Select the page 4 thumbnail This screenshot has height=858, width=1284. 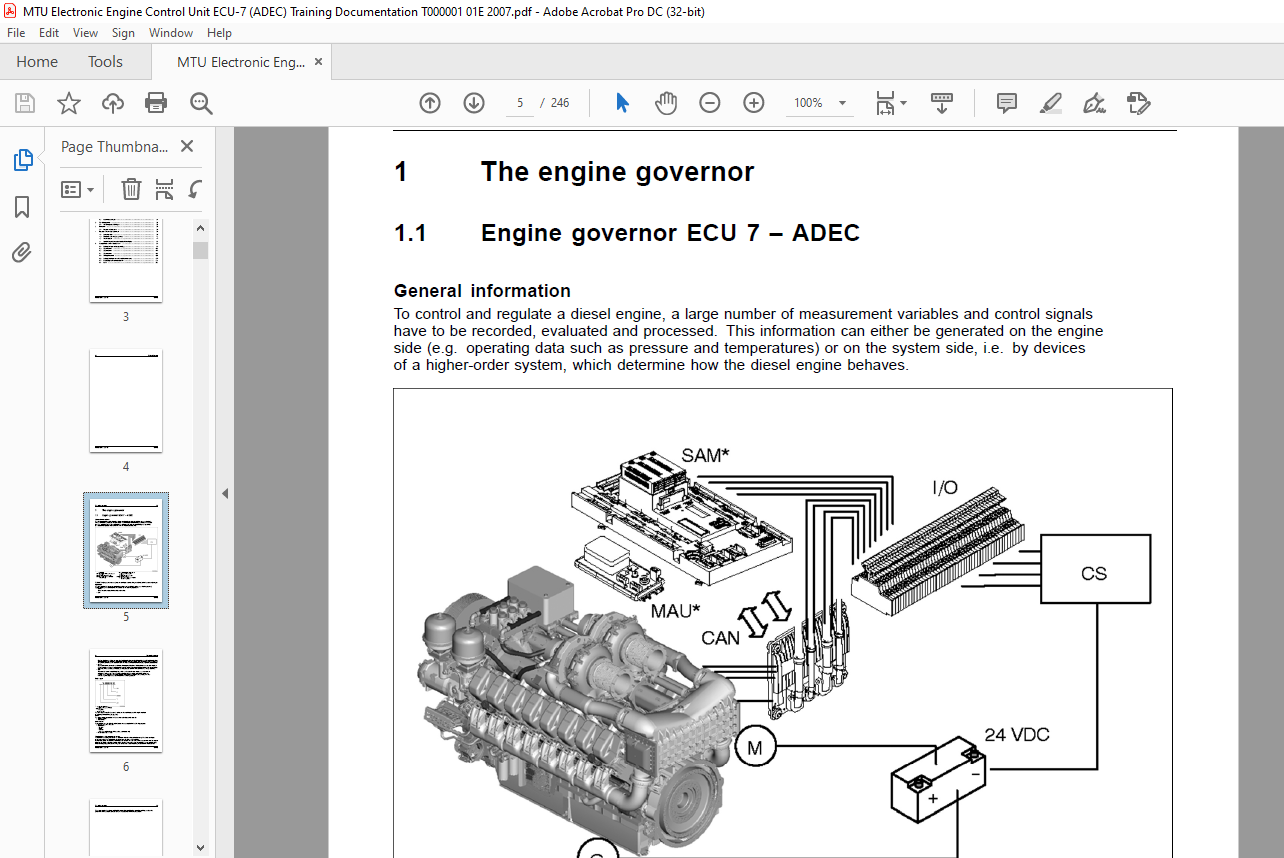point(126,400)
